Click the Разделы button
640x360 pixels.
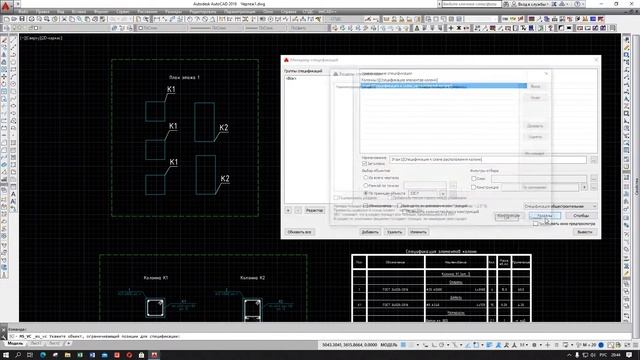pos(545,216)
